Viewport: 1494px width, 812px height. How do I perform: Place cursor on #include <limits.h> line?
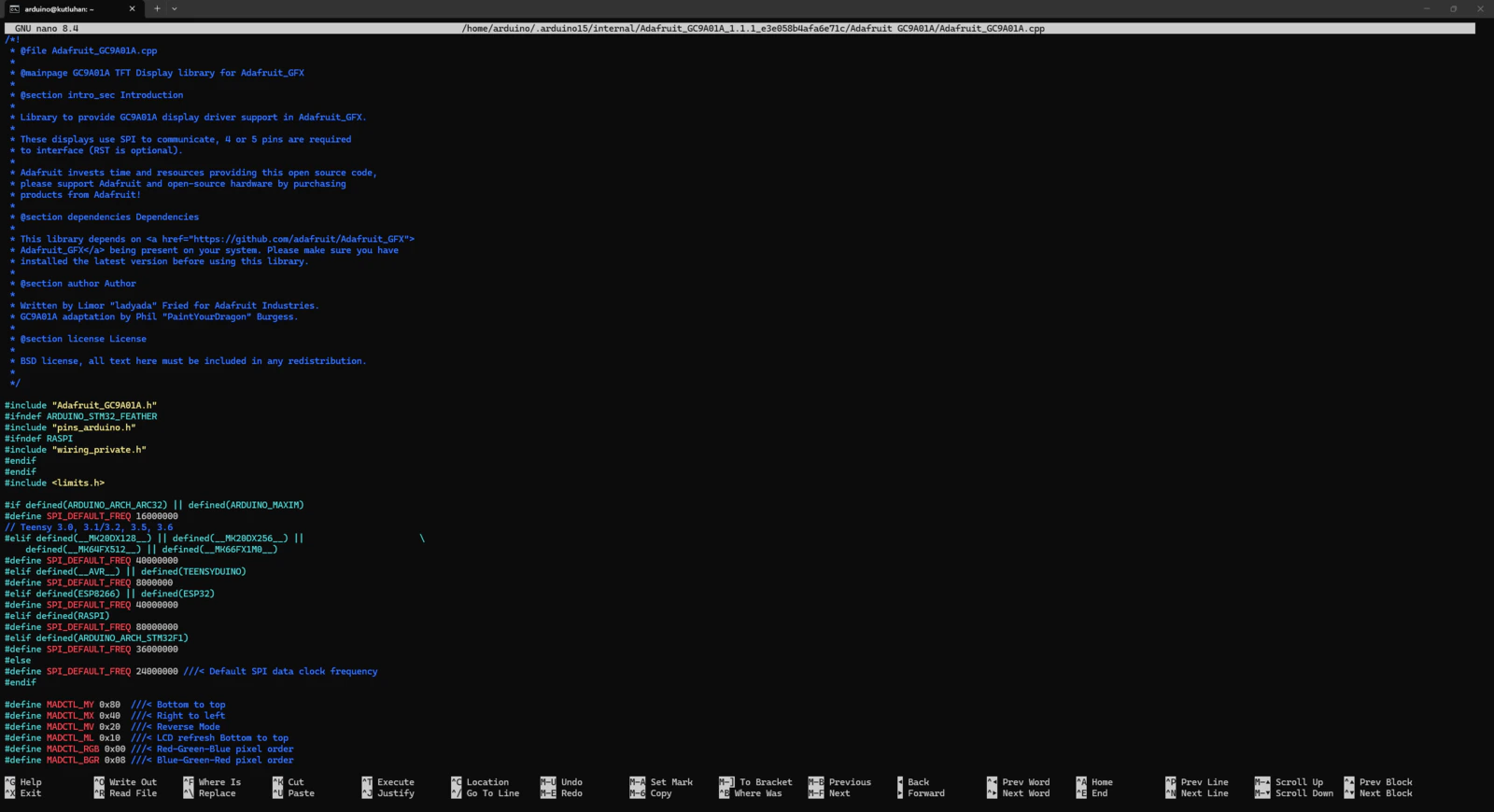54,483
